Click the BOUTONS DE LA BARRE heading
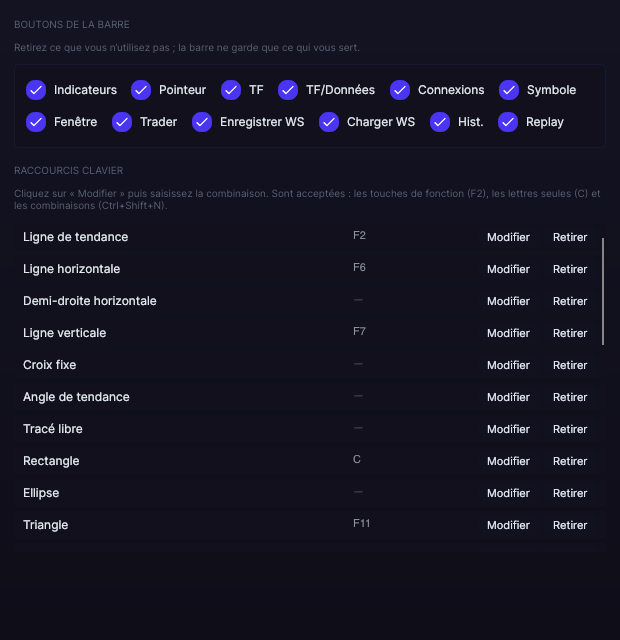 (x=72, y=24)
